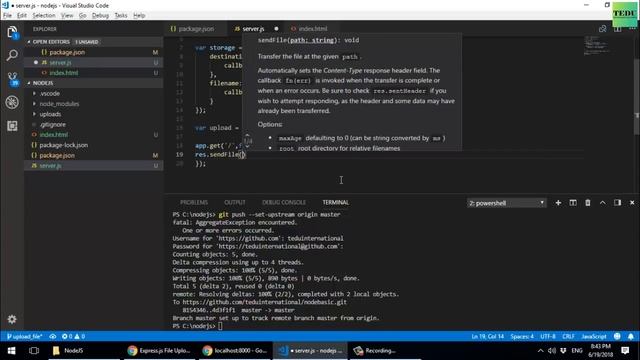The height and width of the screenshot is (360, 640).
Task: Open the Tasks menu
Action: click(x=120, y=16)
